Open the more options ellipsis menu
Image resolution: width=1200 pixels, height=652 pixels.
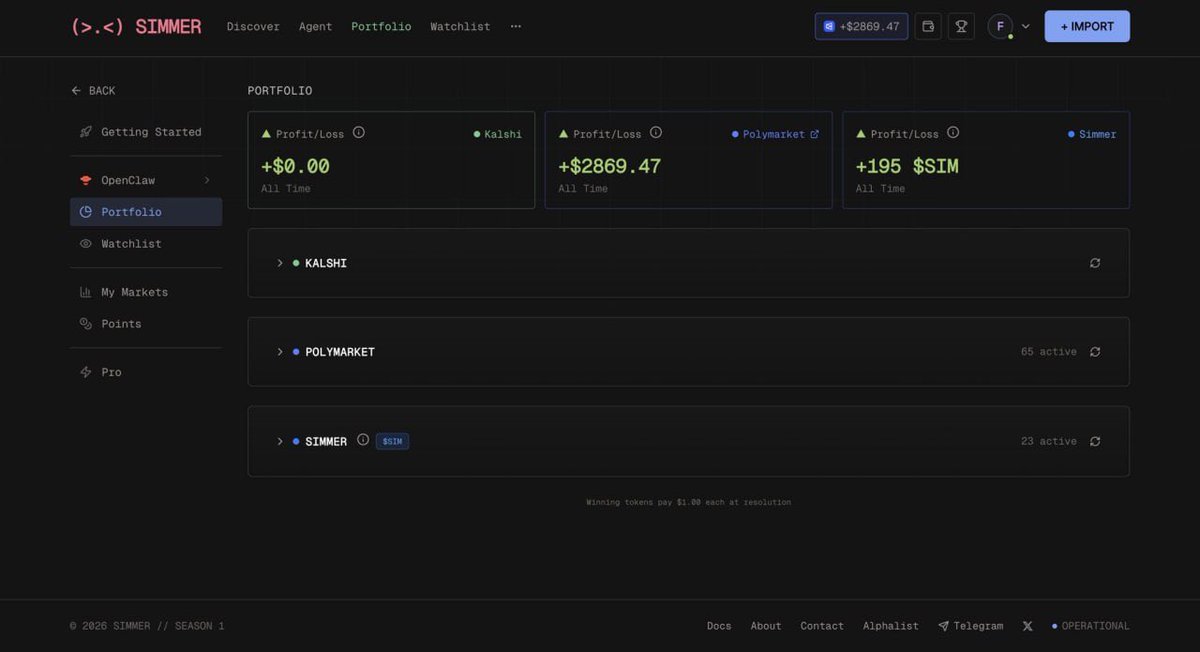click(x=516, y=27)
